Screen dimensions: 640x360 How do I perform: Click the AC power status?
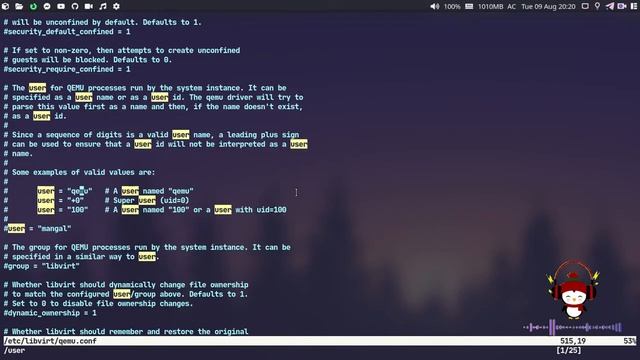pos(511,7)
